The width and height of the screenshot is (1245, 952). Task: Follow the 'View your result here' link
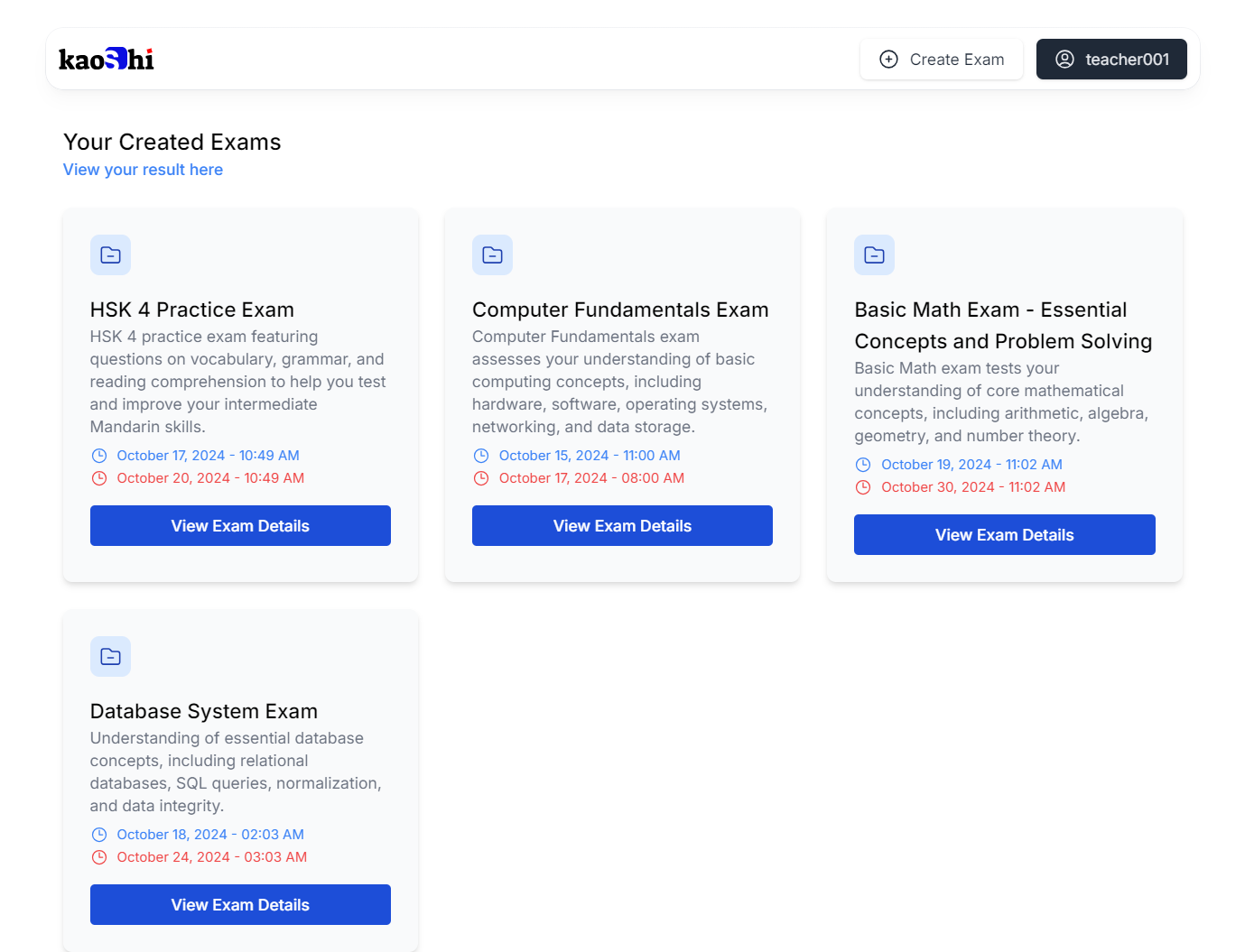coord(143,170)
